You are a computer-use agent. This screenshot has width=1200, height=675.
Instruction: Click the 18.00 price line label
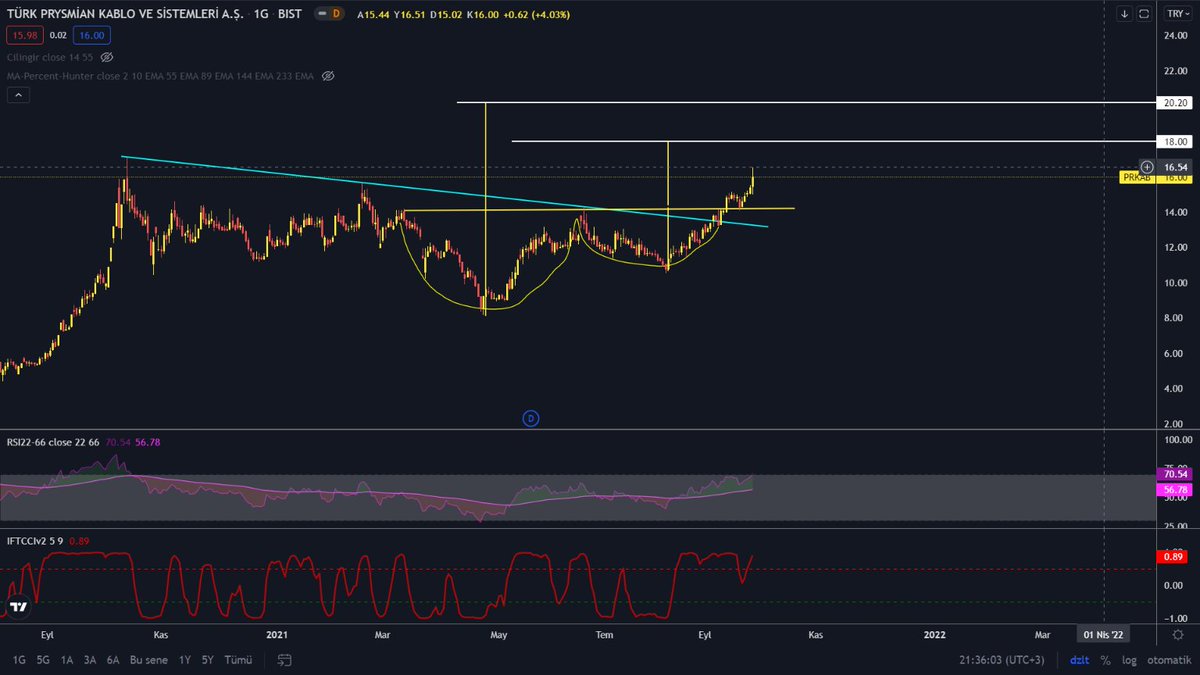(1175, 141)
